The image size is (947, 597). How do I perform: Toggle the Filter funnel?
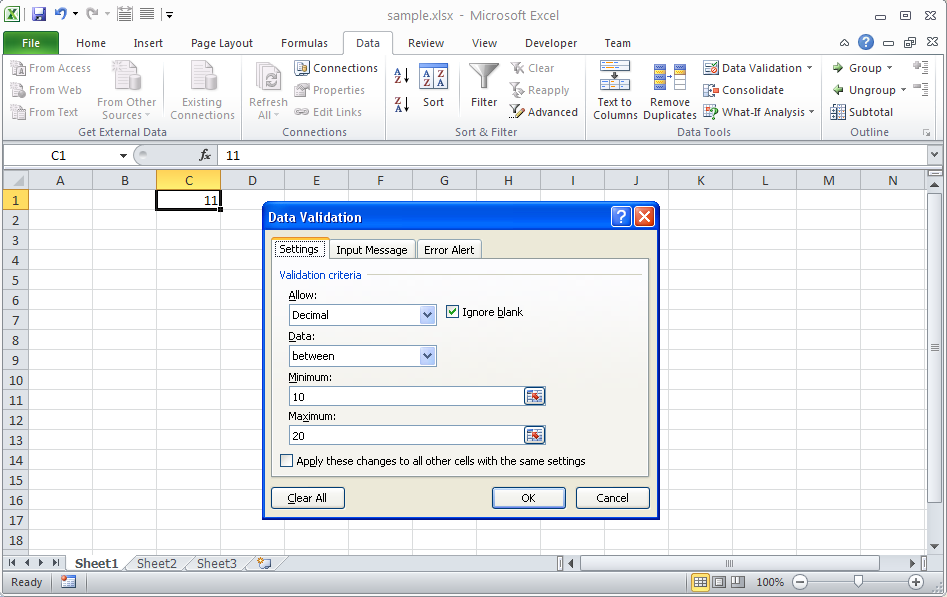(484, 86)
